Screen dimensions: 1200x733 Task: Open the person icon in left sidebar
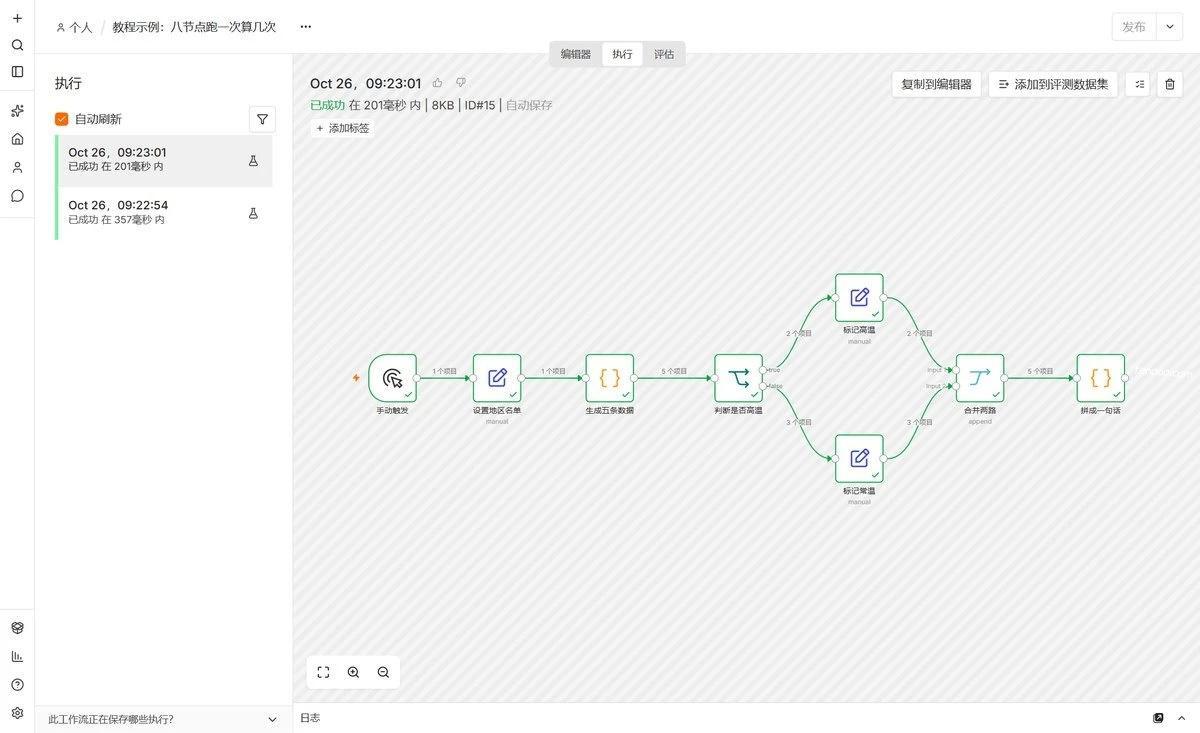pos(17,167)
